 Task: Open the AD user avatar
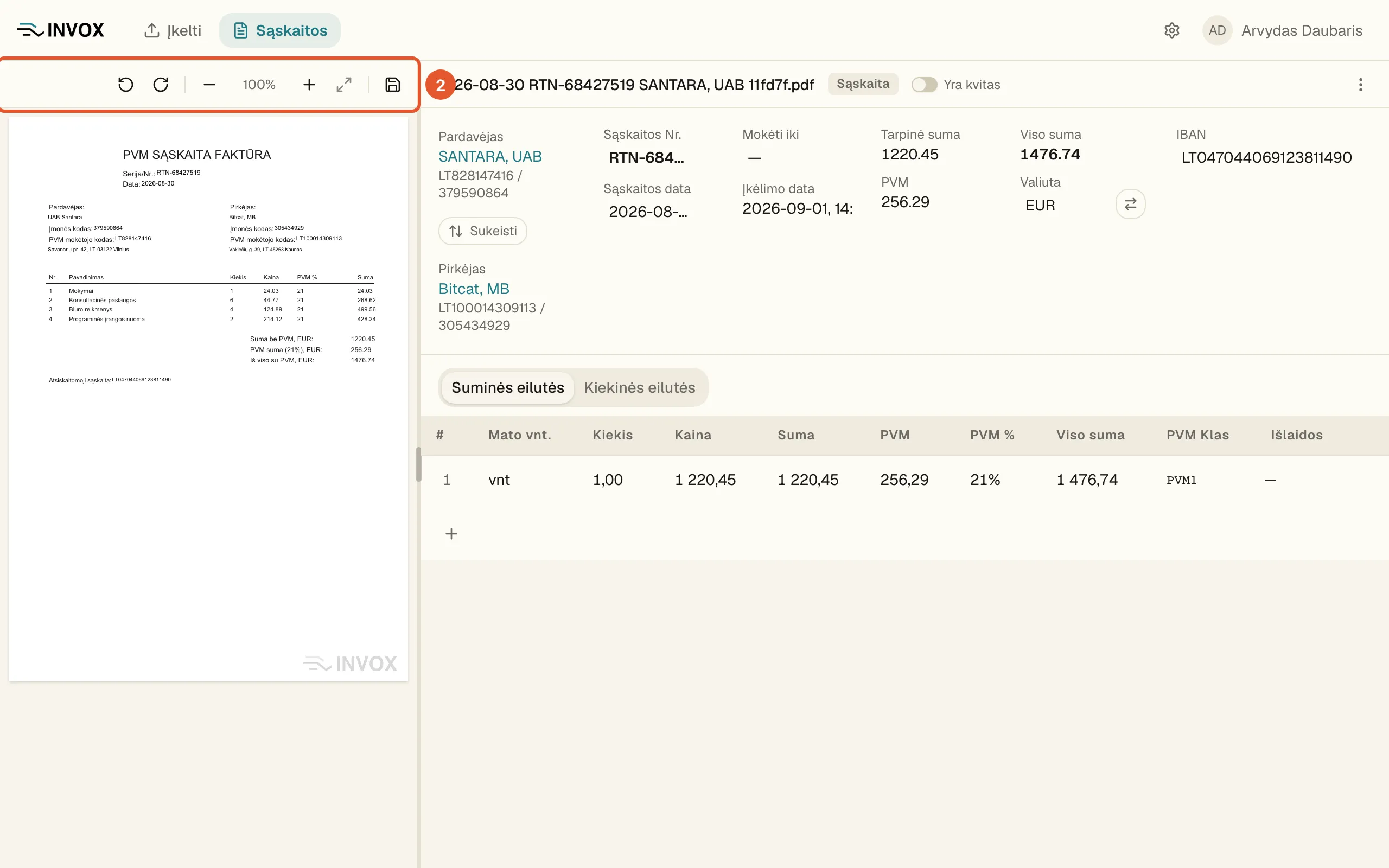click(x=1217, y=30)
